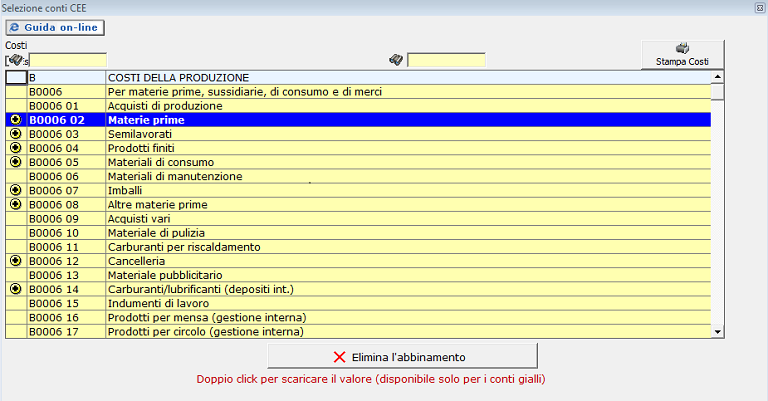Focus the right description search field
Screen dimensions: 768x401
click(x=446, y=60)
